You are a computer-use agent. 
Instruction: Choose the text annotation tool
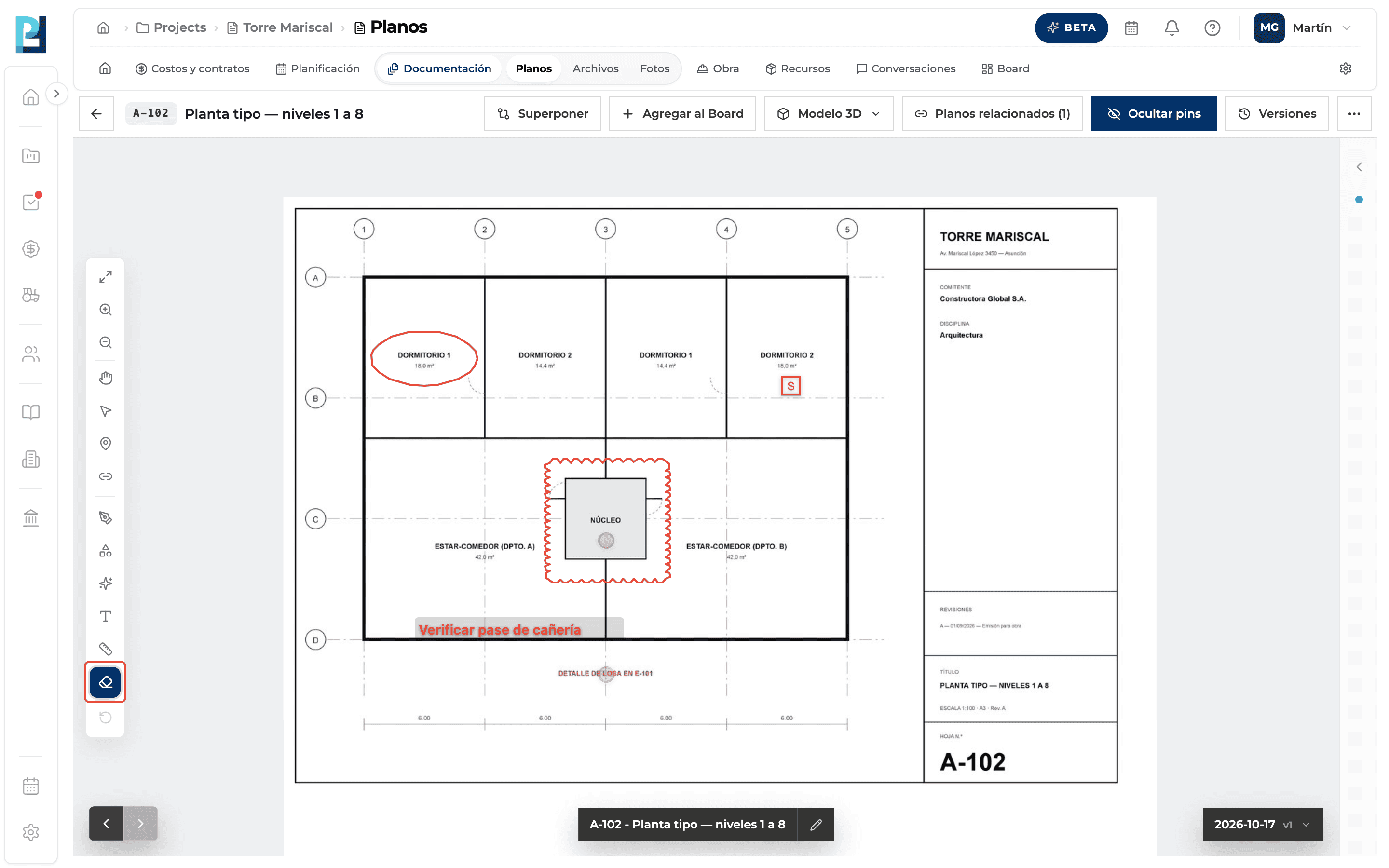click(x=105, y=616)
